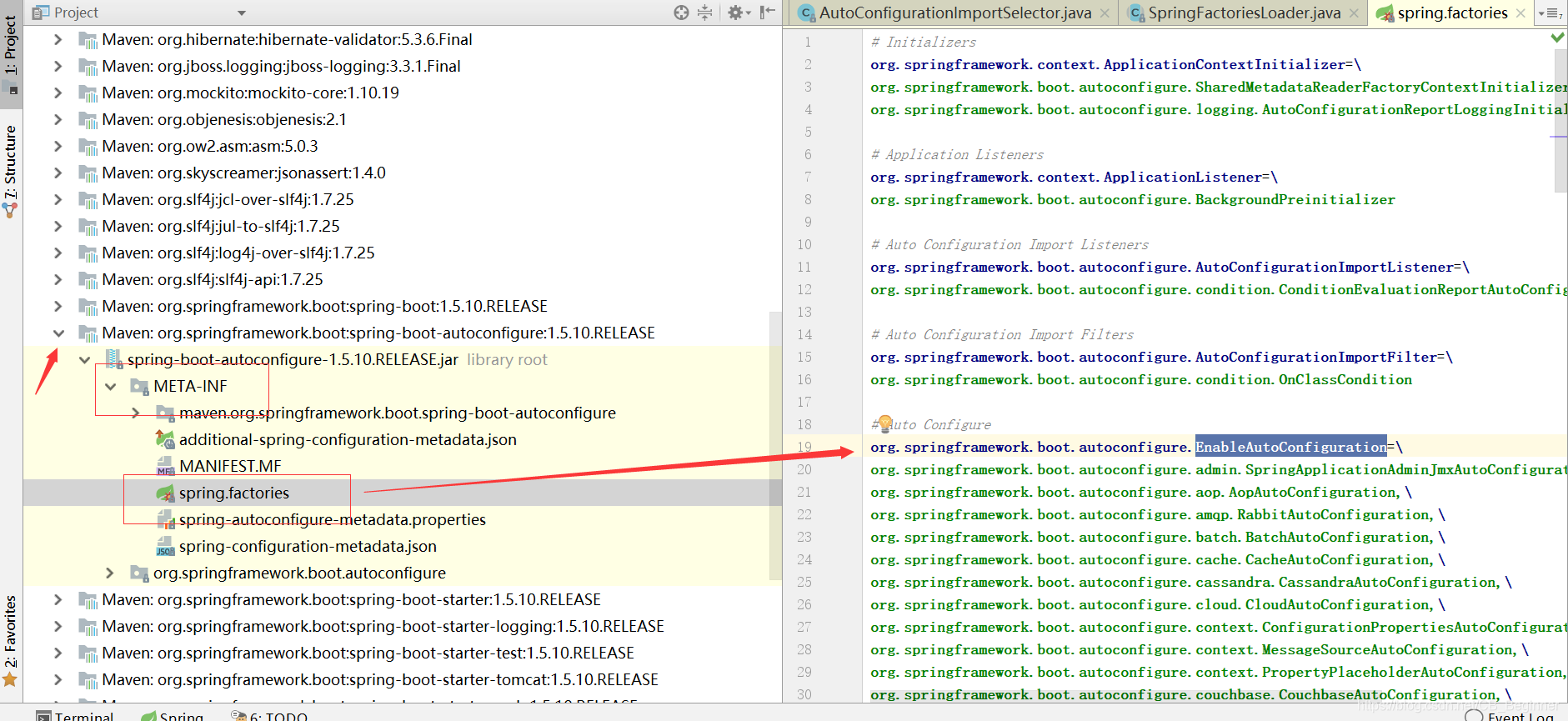Click additional-spring-configuration-metadata.json file icon

coord(165,439)
